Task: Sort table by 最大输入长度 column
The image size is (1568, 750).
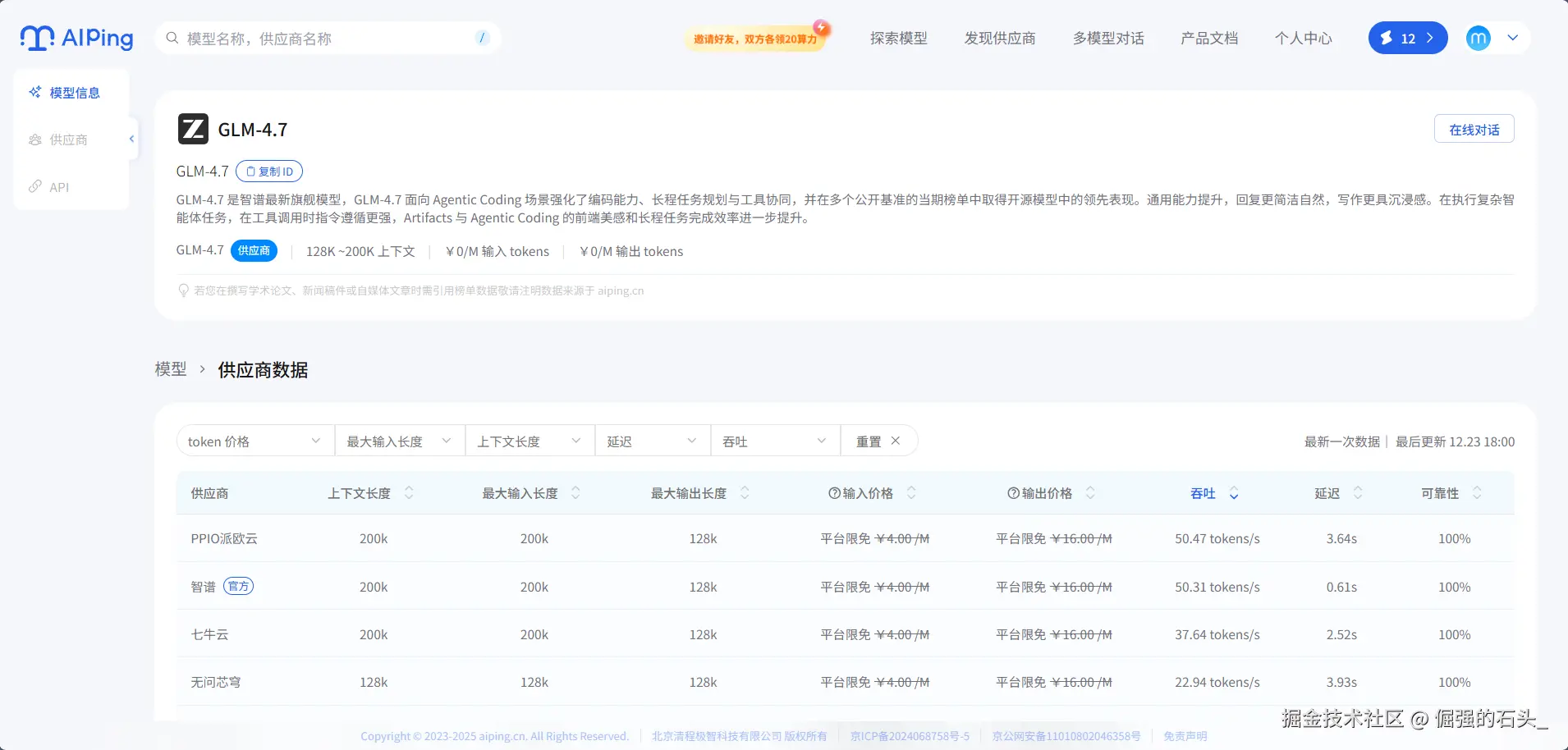Action: pos(575,493)
